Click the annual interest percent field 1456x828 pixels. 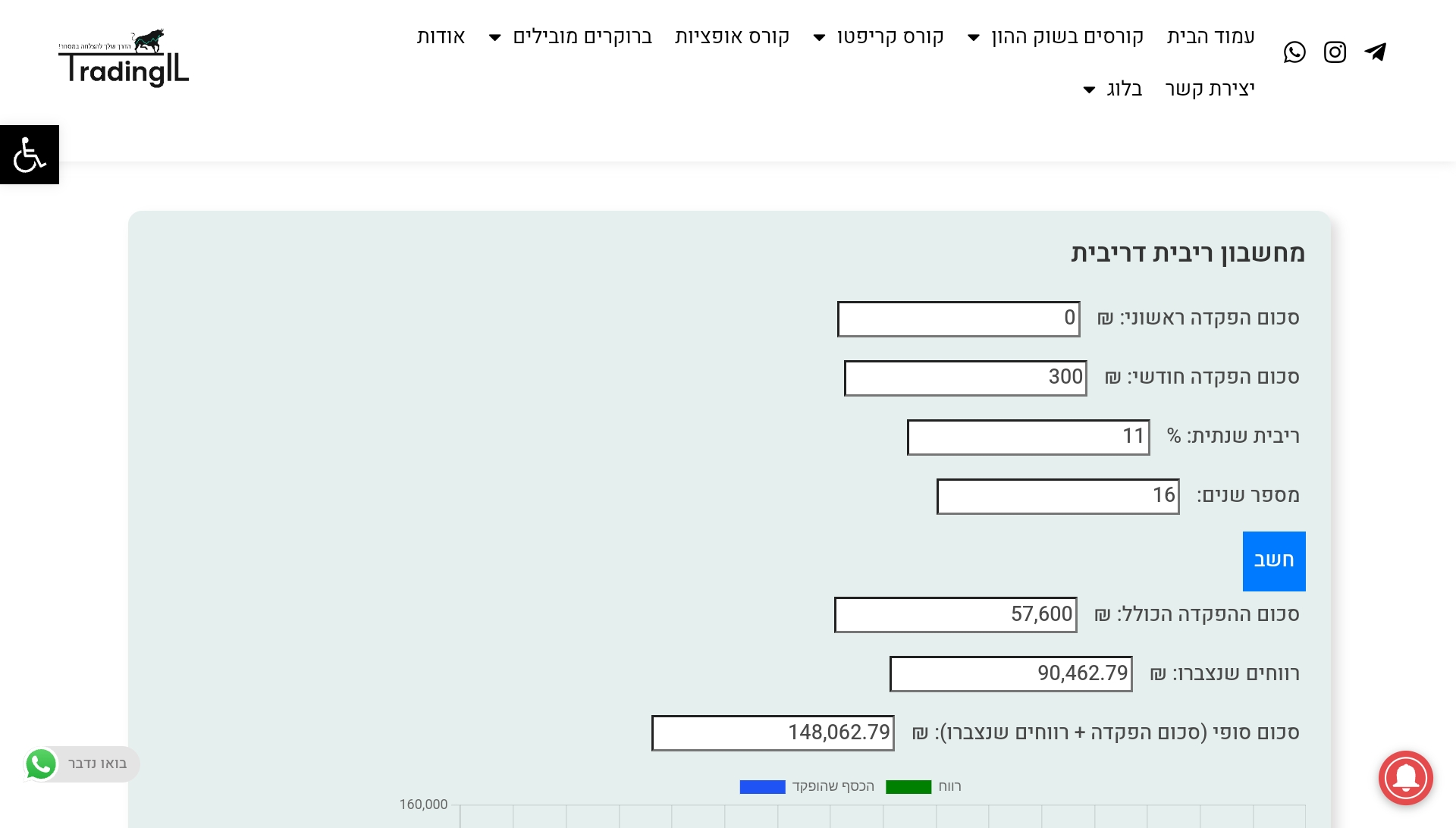[1028, 437]
